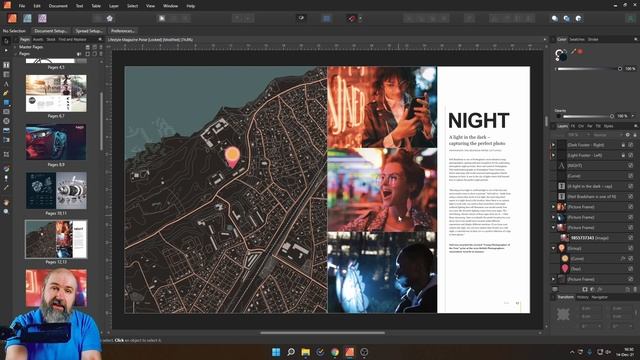This screenshot has width=640, height=360.
Task: Toggle visibility of the Group layer
Action: coord(631,248)
